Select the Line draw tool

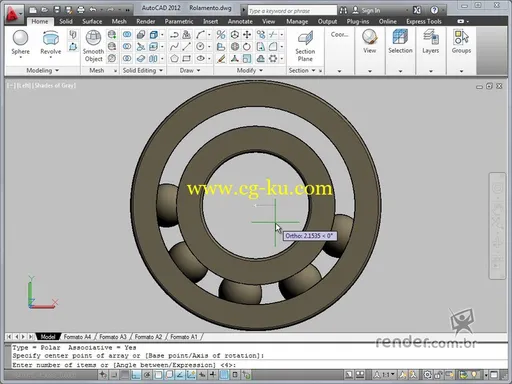(186, 46)
